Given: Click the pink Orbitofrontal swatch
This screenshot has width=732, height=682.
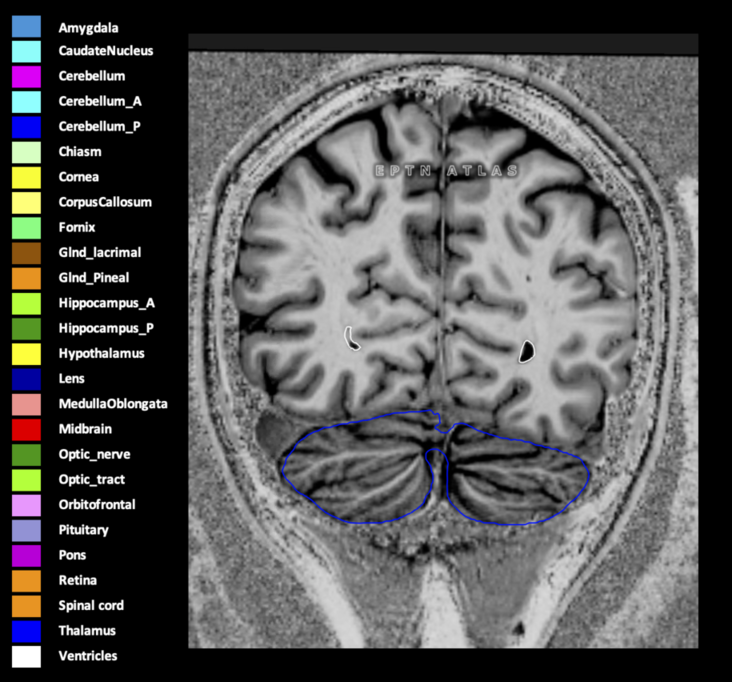Looking at the screenshot, I should 26,506.
